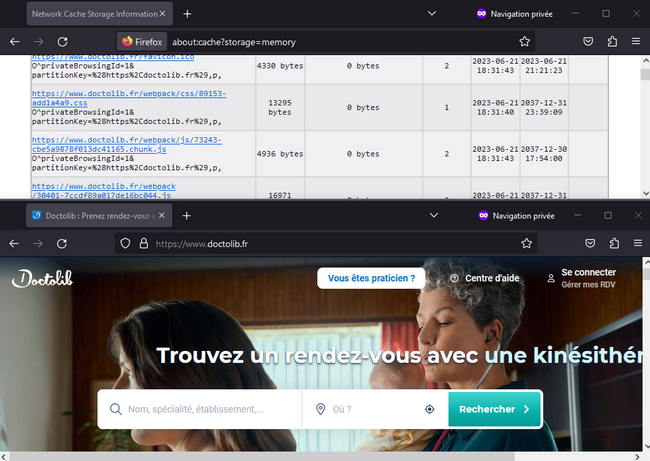Open the 30401-7ccdf89a017de16bc044.js entry link
650x461 pixels.
tap(104, 191)
